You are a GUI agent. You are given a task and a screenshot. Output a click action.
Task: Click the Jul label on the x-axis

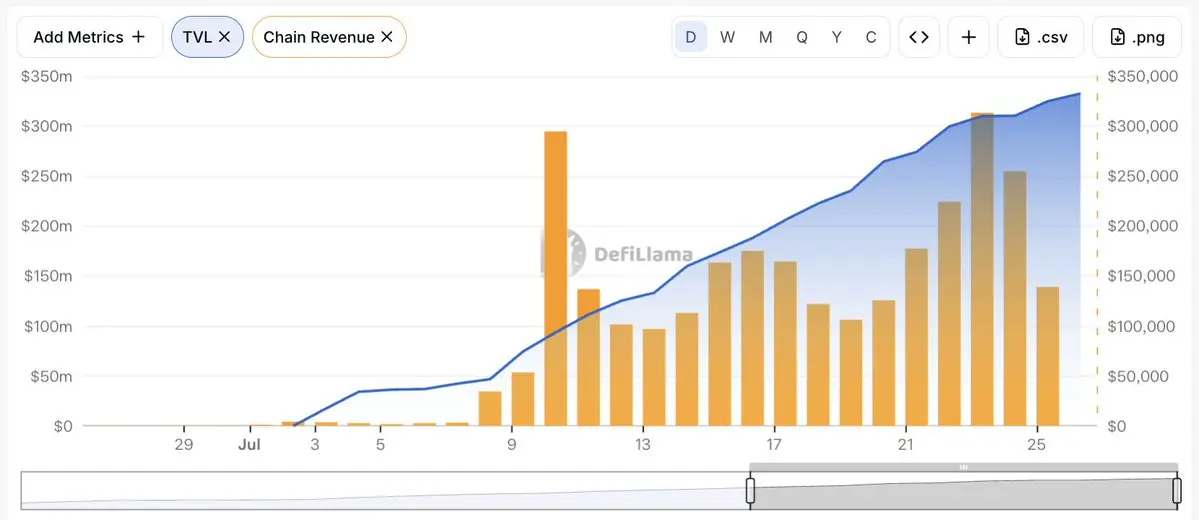coord(248,445)
